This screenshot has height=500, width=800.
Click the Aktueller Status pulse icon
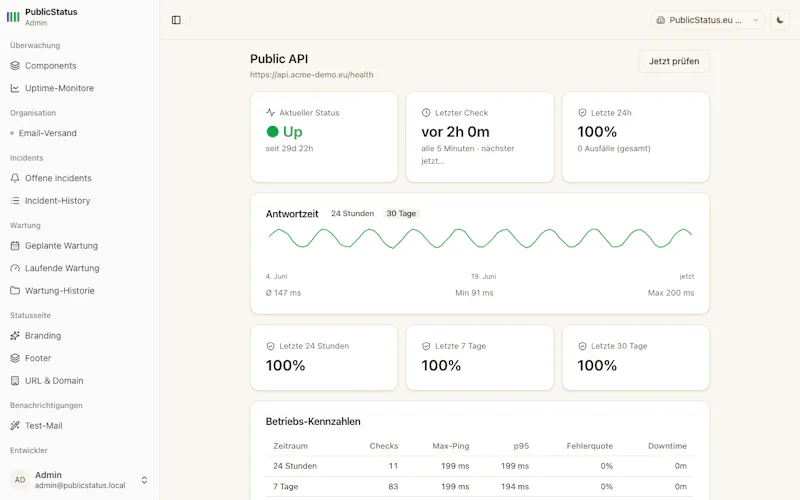coord(270,112)
